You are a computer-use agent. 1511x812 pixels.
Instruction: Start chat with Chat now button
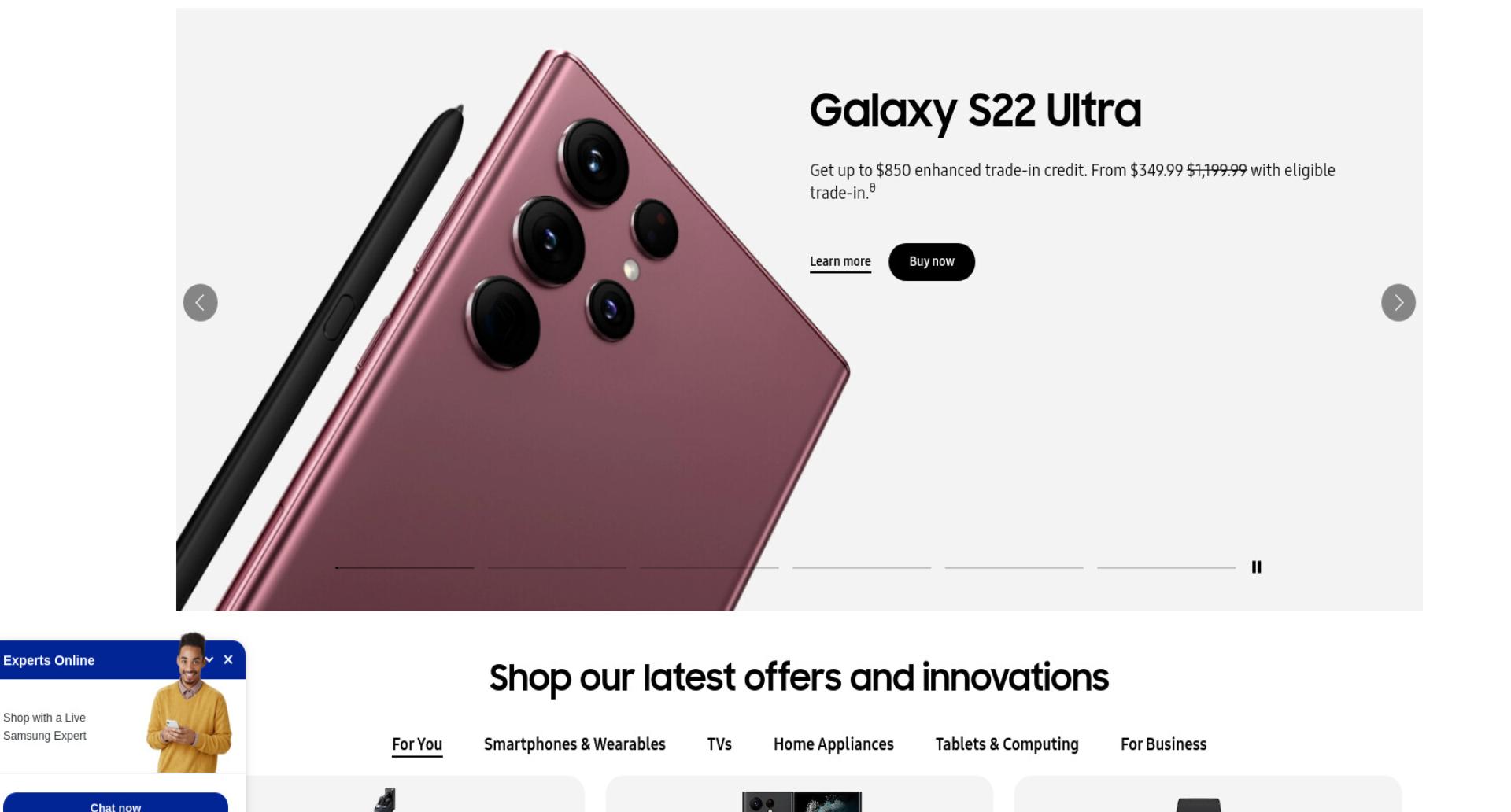(x=115, y=803)
